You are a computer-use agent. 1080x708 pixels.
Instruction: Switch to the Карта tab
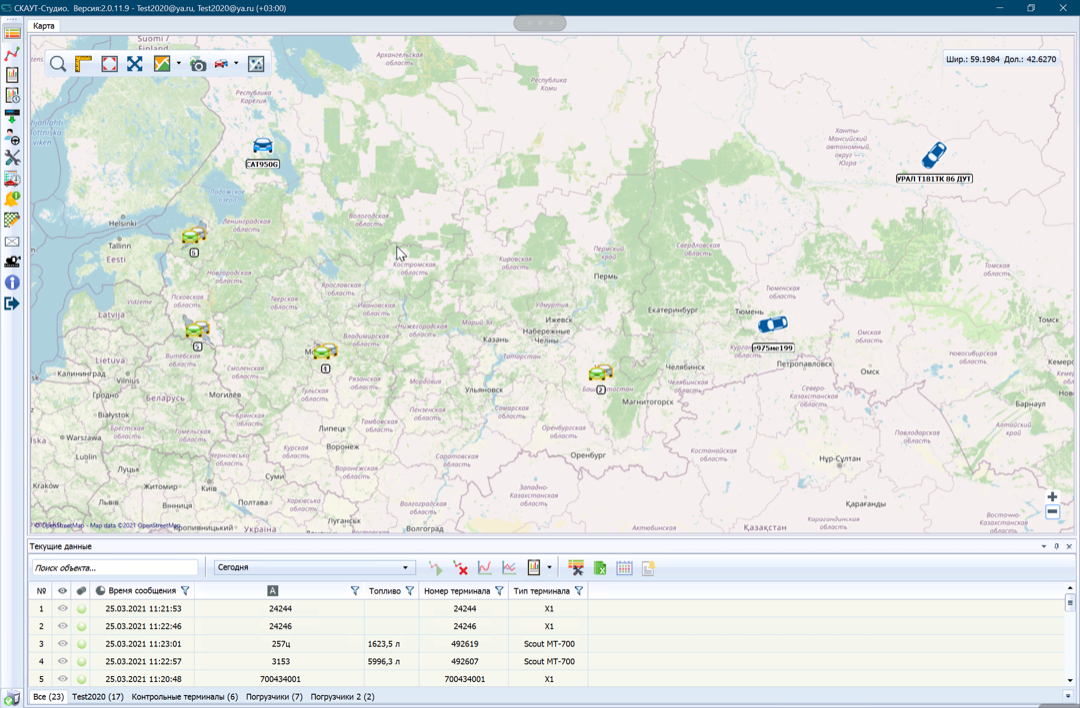(43, 25)
